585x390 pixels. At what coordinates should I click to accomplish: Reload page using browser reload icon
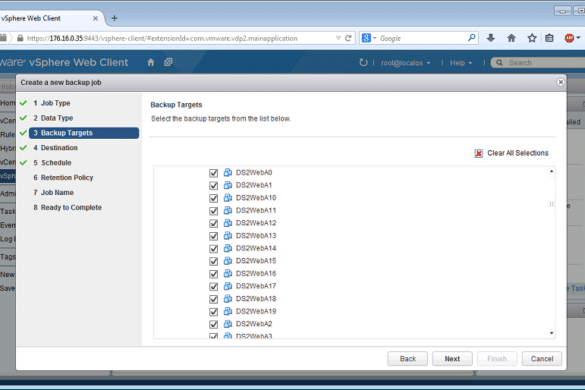(x=348, y=38)
